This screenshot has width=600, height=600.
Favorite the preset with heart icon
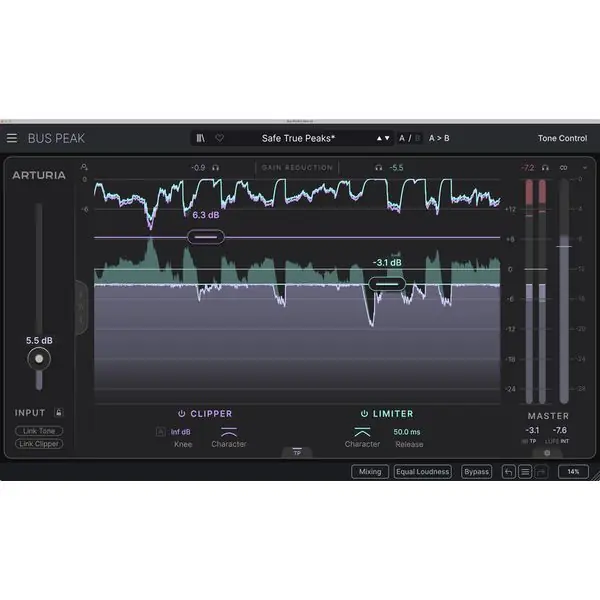tap(219, 138)
